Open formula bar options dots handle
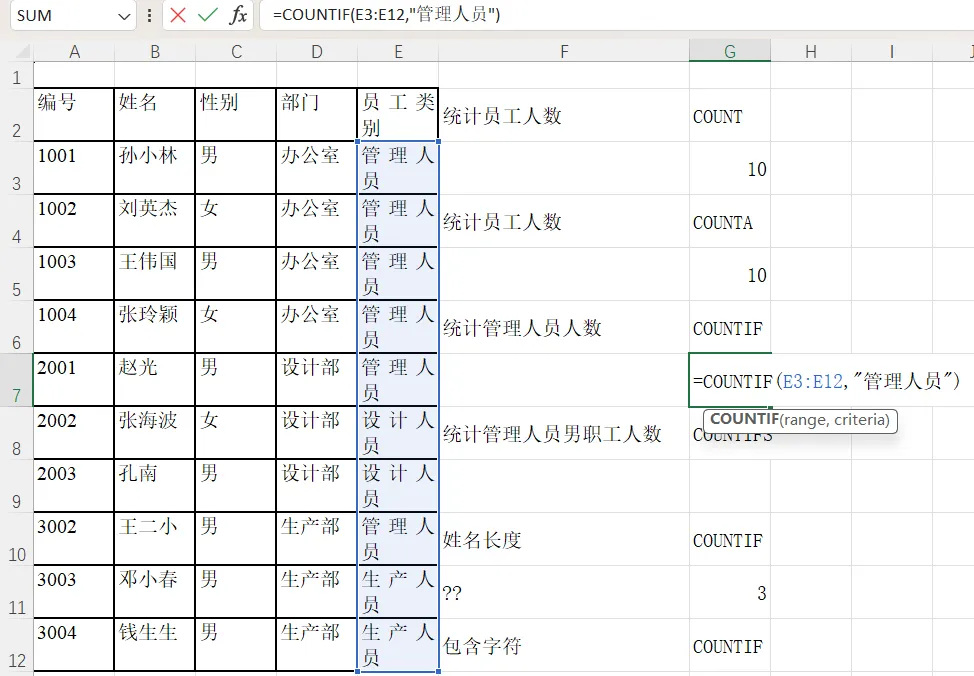 (x=149, y=16)
